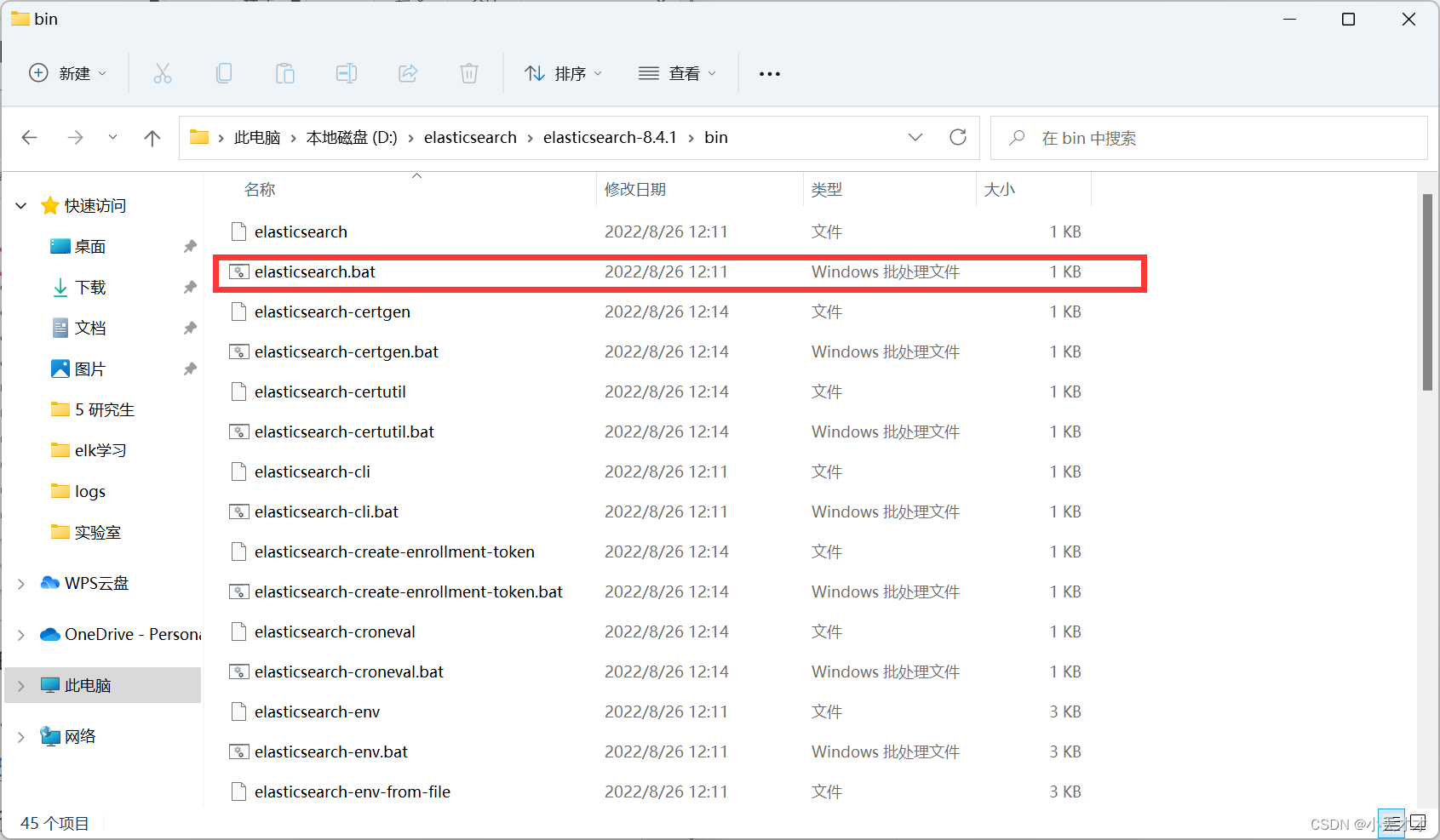Select elasticsearch-create-enrollment-token file without extension

point(394,551)
